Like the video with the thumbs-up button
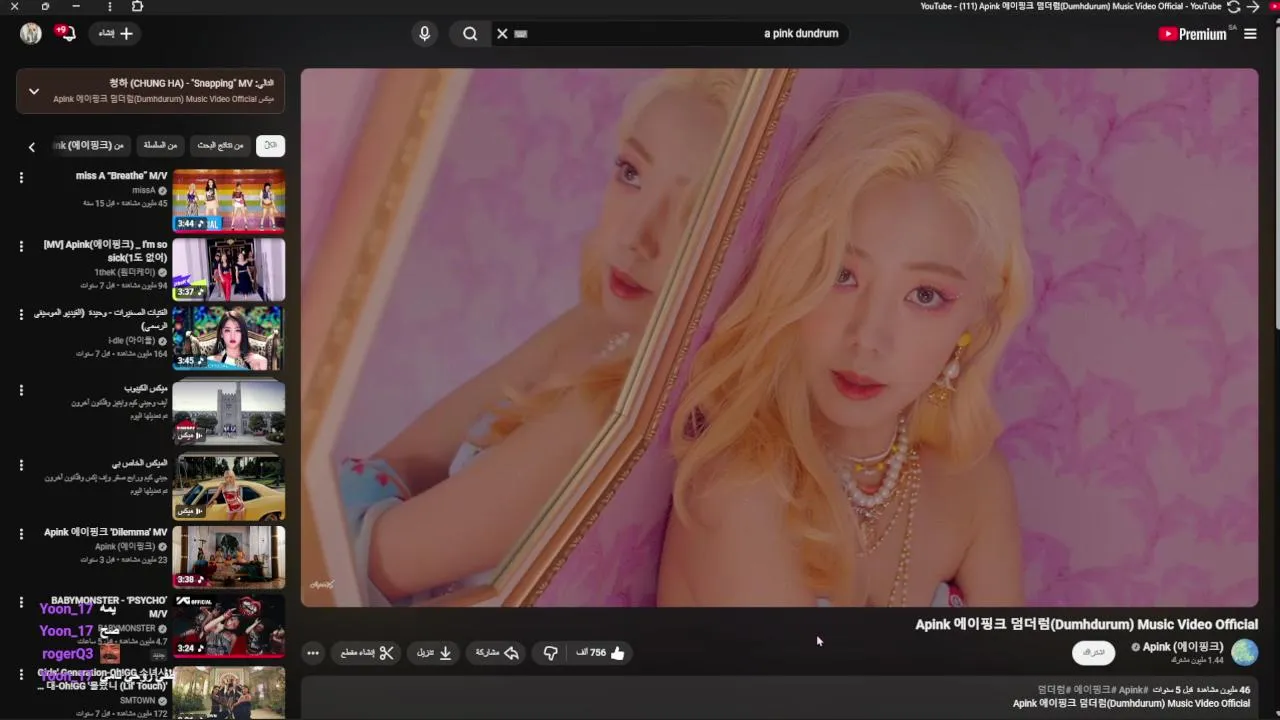 tap(601, 653)
